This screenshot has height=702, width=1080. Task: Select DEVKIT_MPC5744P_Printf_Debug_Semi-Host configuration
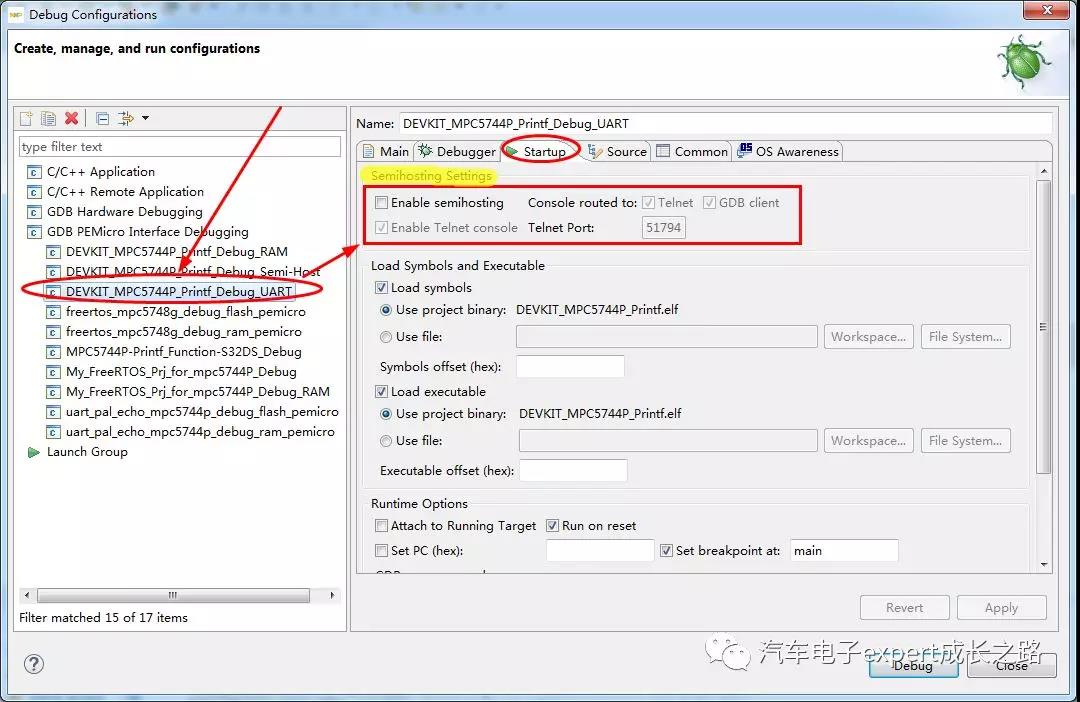tap(193, 271)
